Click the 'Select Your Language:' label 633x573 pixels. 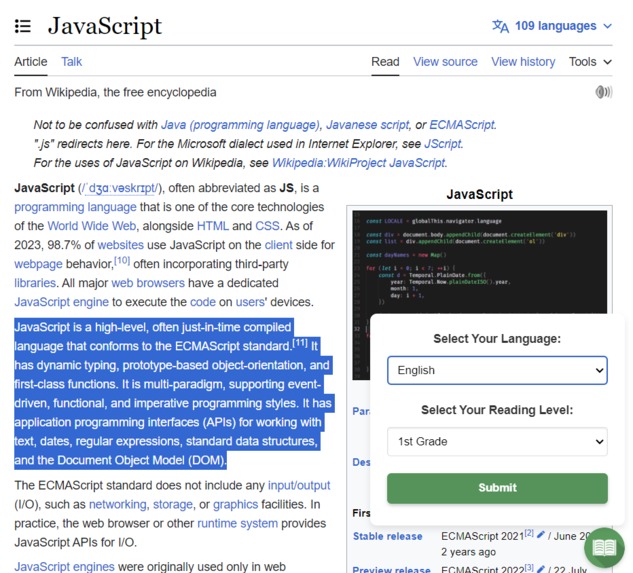click(x=497, y=339)
